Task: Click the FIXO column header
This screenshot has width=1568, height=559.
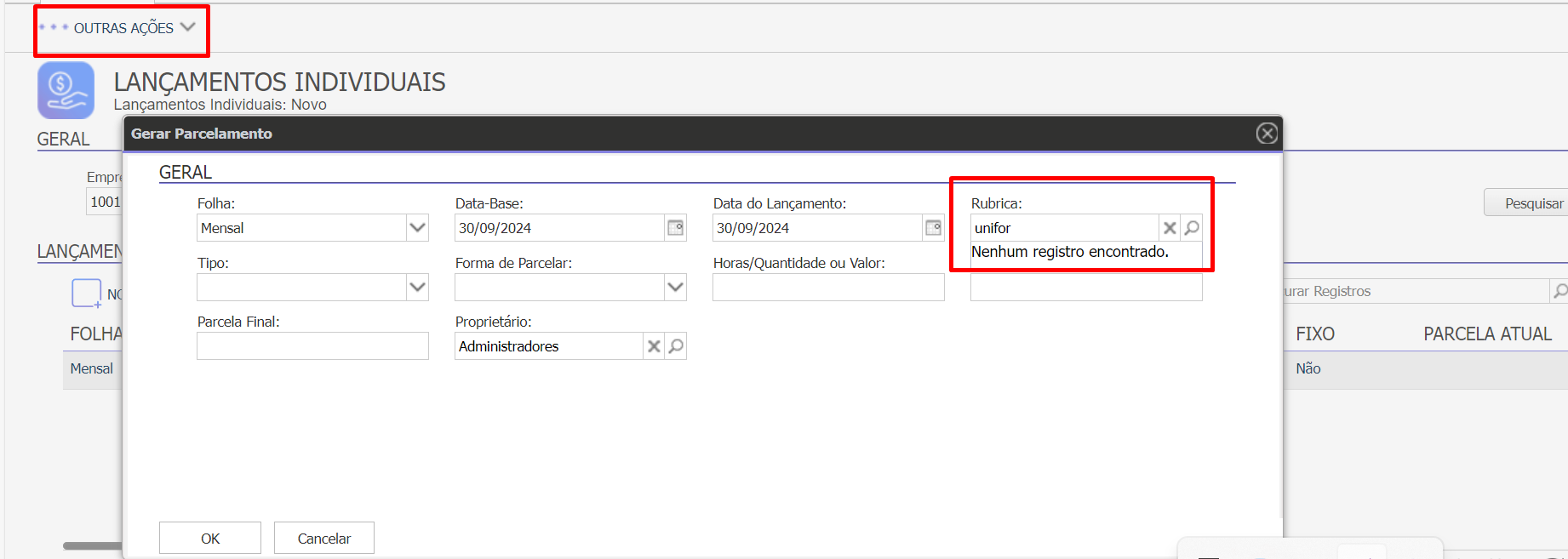Action: tap(1315, 334)
